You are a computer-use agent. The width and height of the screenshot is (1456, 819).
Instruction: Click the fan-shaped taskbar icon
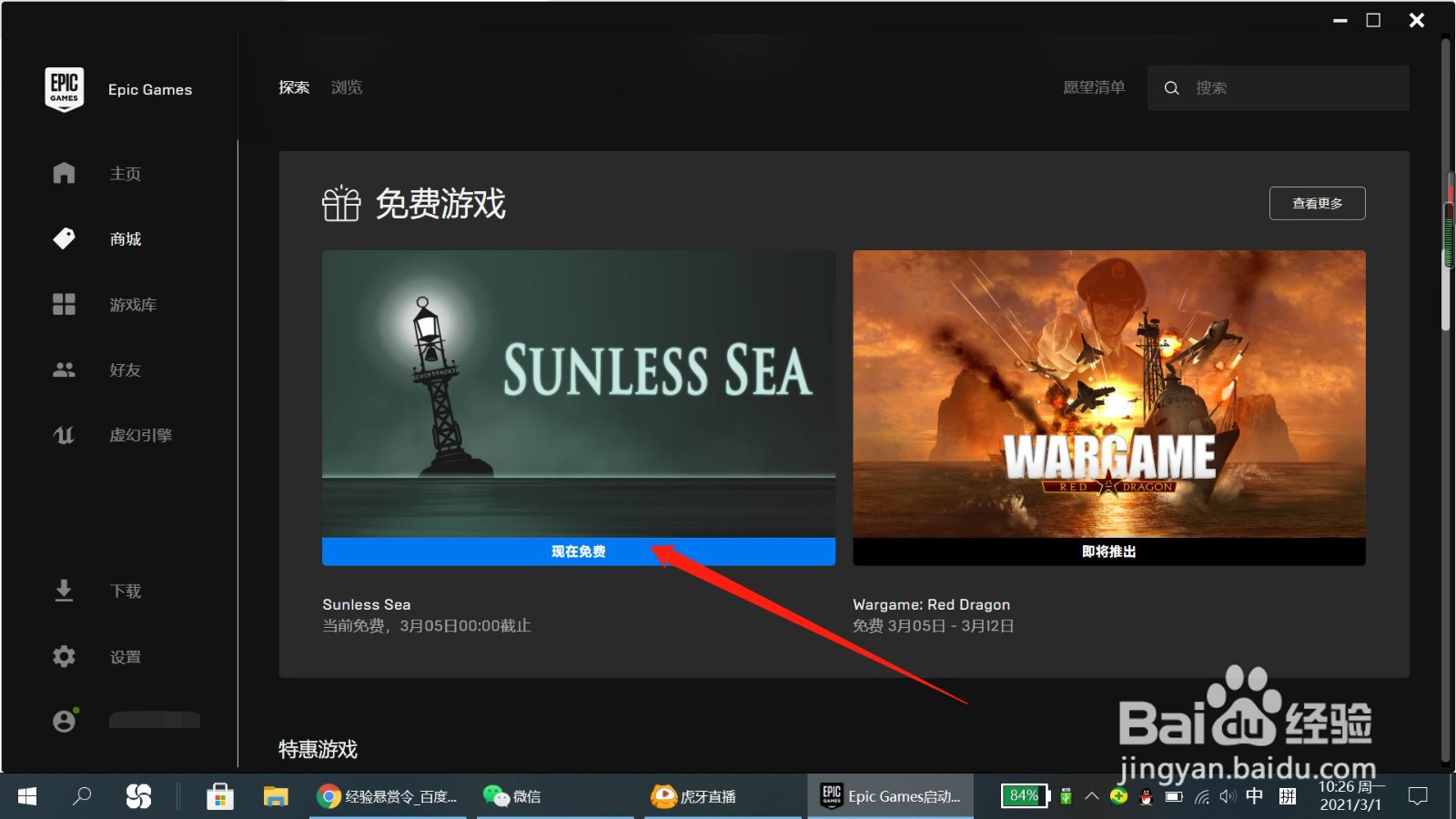pyautogui.click(x=138, y=796)
